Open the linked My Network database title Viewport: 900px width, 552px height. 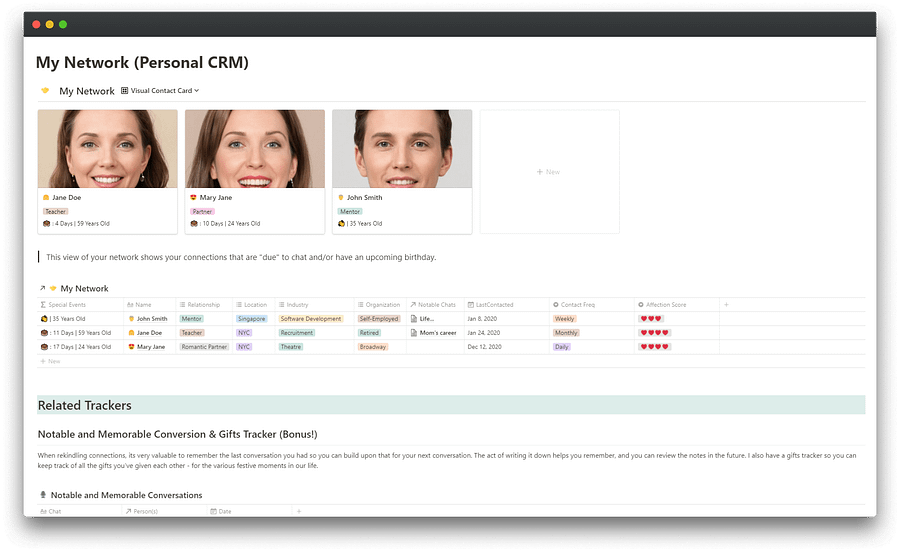84,288
